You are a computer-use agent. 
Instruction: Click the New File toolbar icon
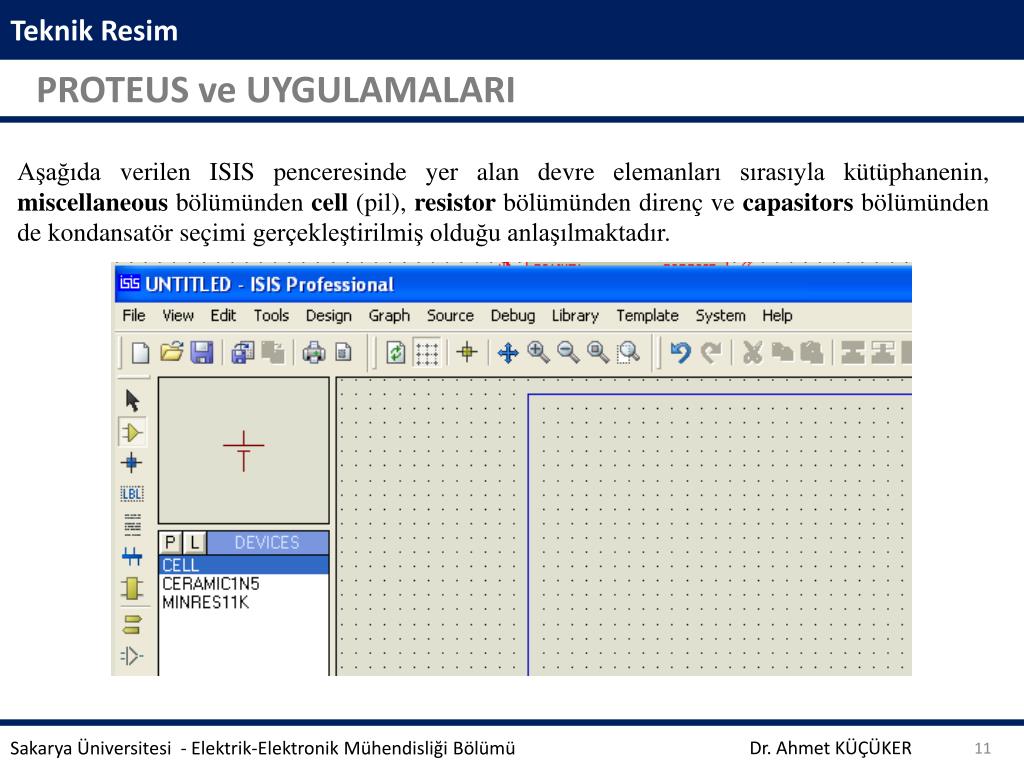tap(140, 353)
